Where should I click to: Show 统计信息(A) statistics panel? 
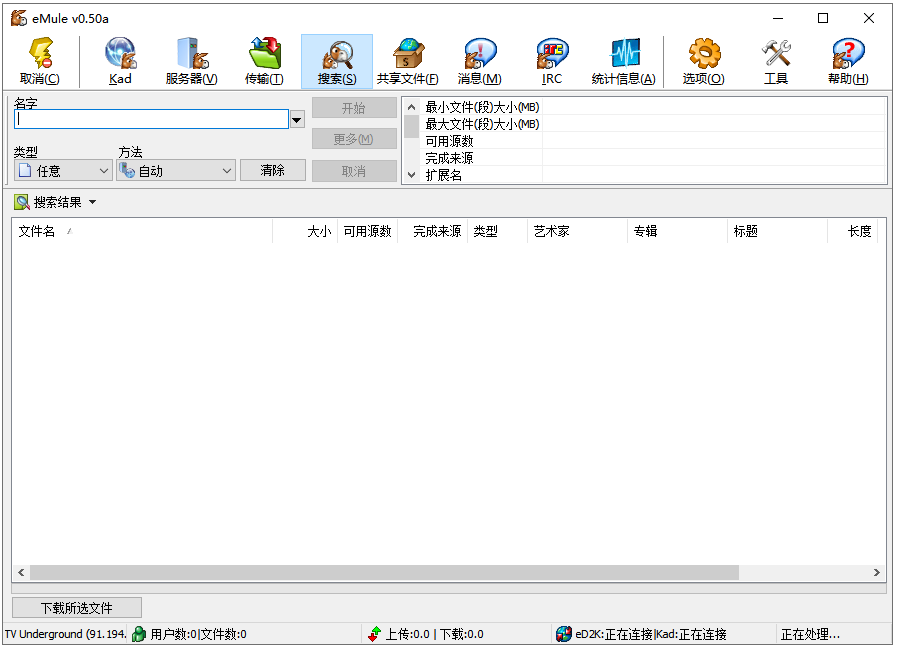coord(624,61)
